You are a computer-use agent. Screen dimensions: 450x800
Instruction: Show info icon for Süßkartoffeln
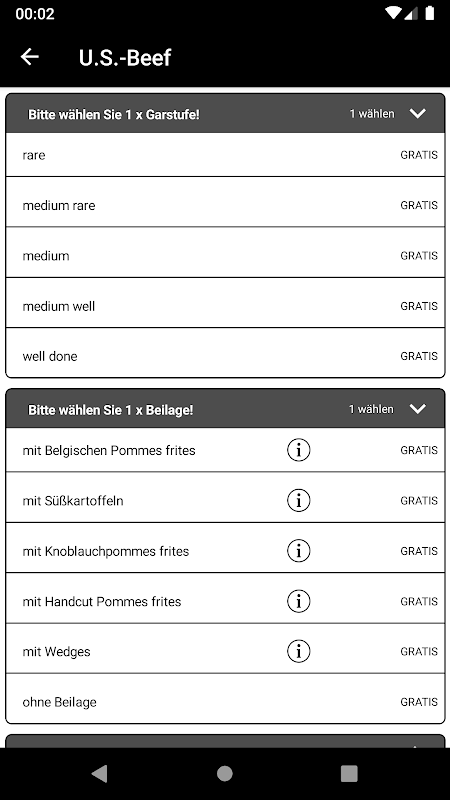[x=298, y=501]
